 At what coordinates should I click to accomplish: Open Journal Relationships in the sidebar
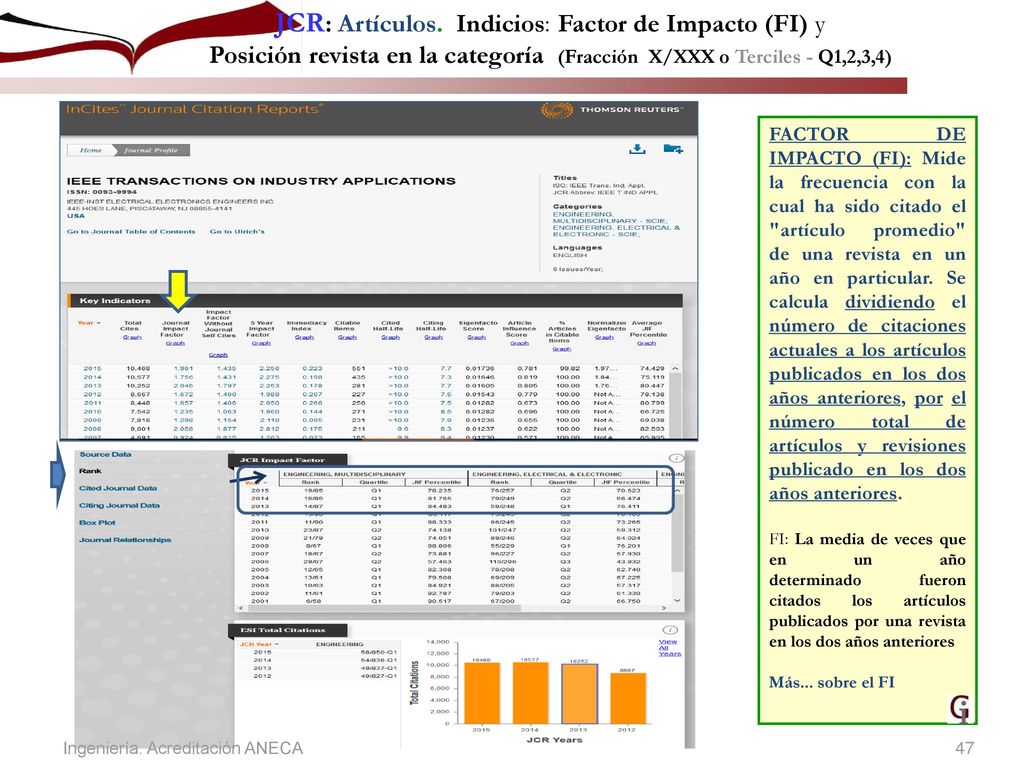[x=125, y=539]
